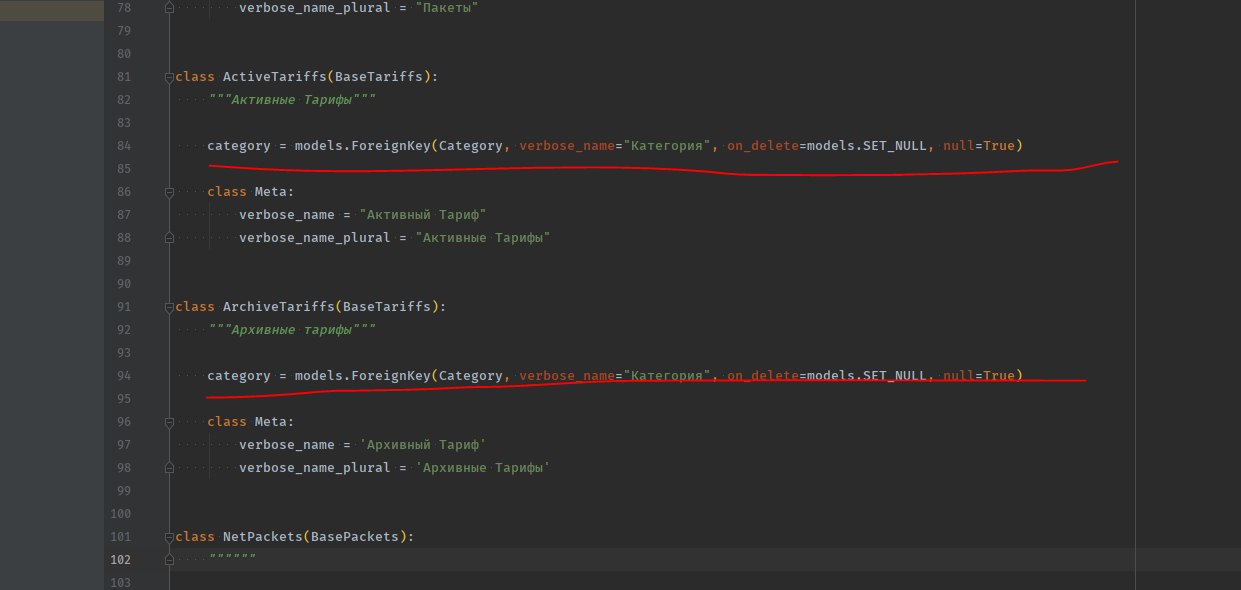Image resolution: width=1241 pixels, height=590 pixels.
Task: Click BaseTariffs in ActiveTariffs definition
Action: [379, 77]
